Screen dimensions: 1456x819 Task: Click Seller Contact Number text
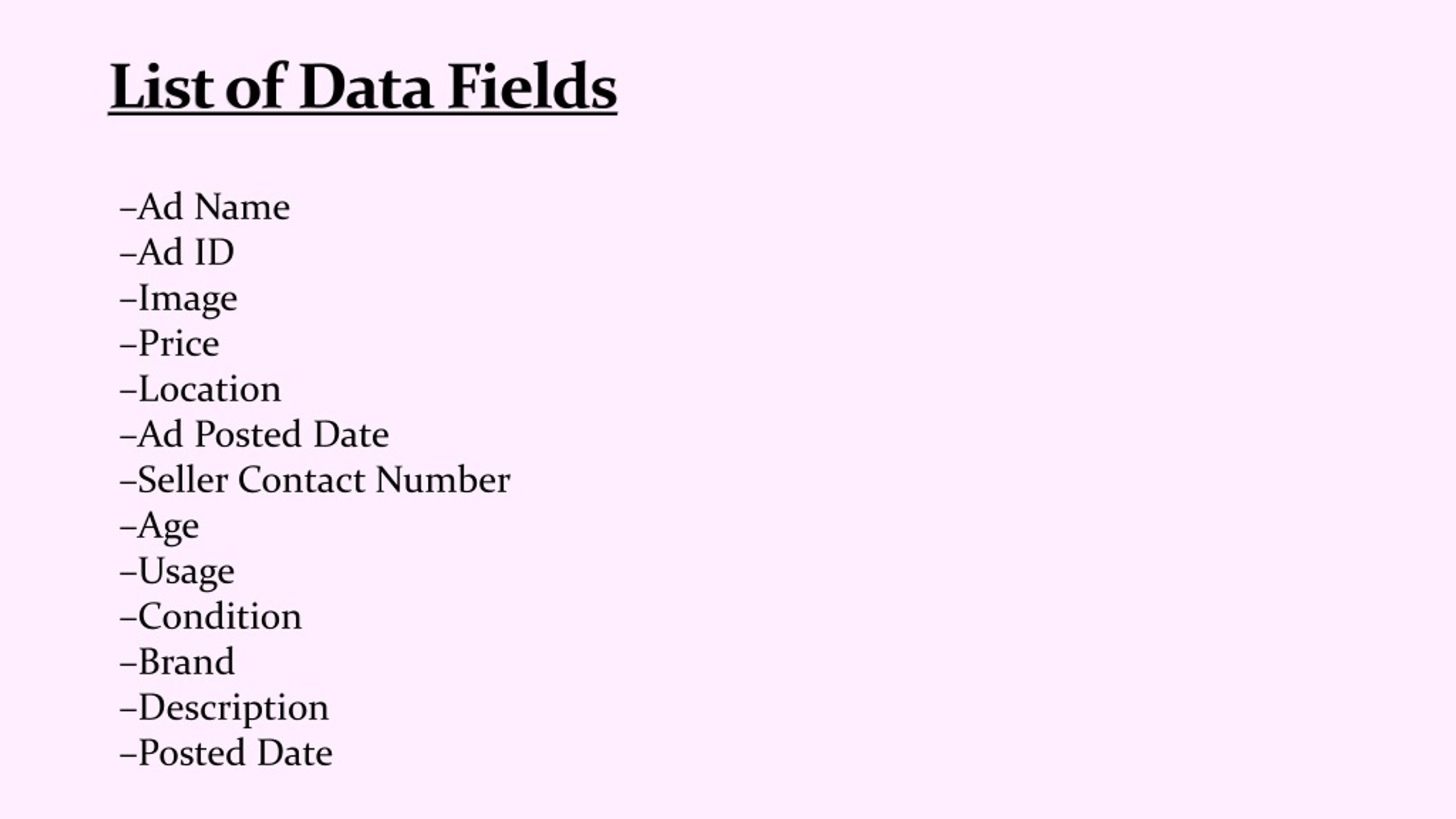[315, 479]
